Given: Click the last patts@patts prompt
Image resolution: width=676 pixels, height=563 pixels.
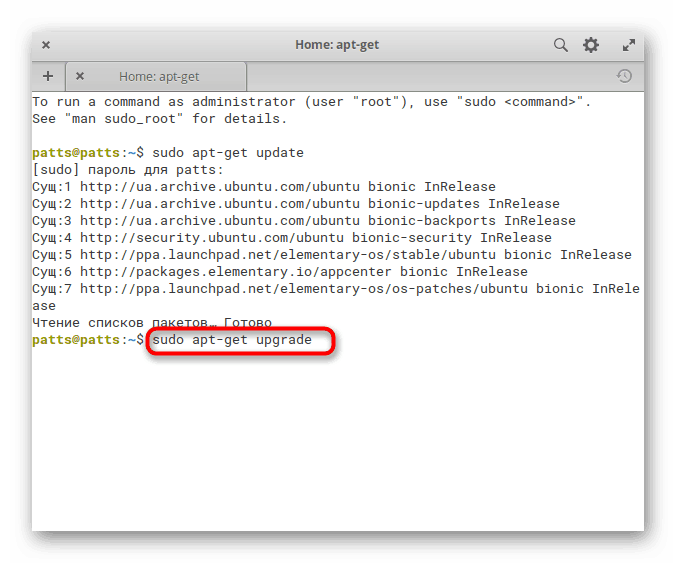Looking at the screenshot, I should [88, 340].
